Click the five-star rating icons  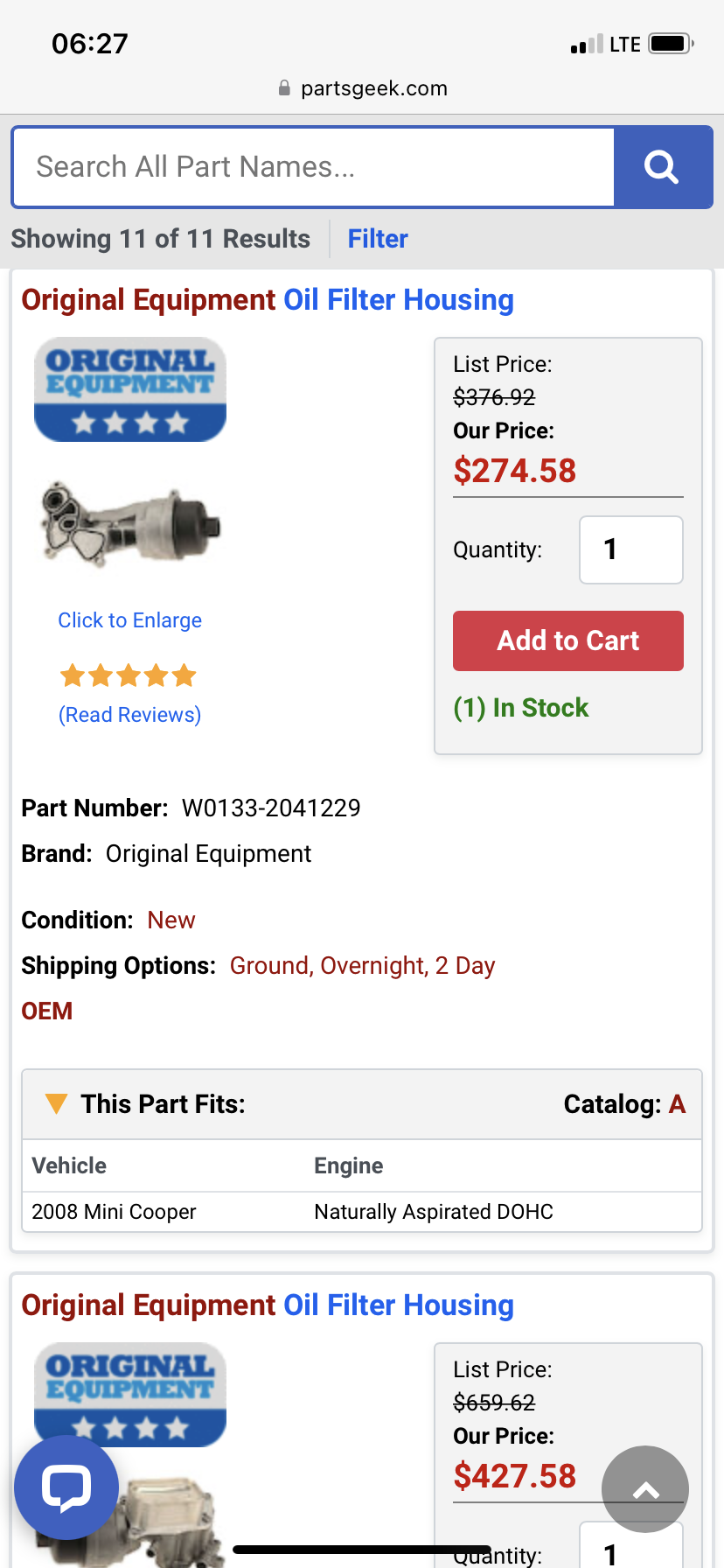[129, 675]
